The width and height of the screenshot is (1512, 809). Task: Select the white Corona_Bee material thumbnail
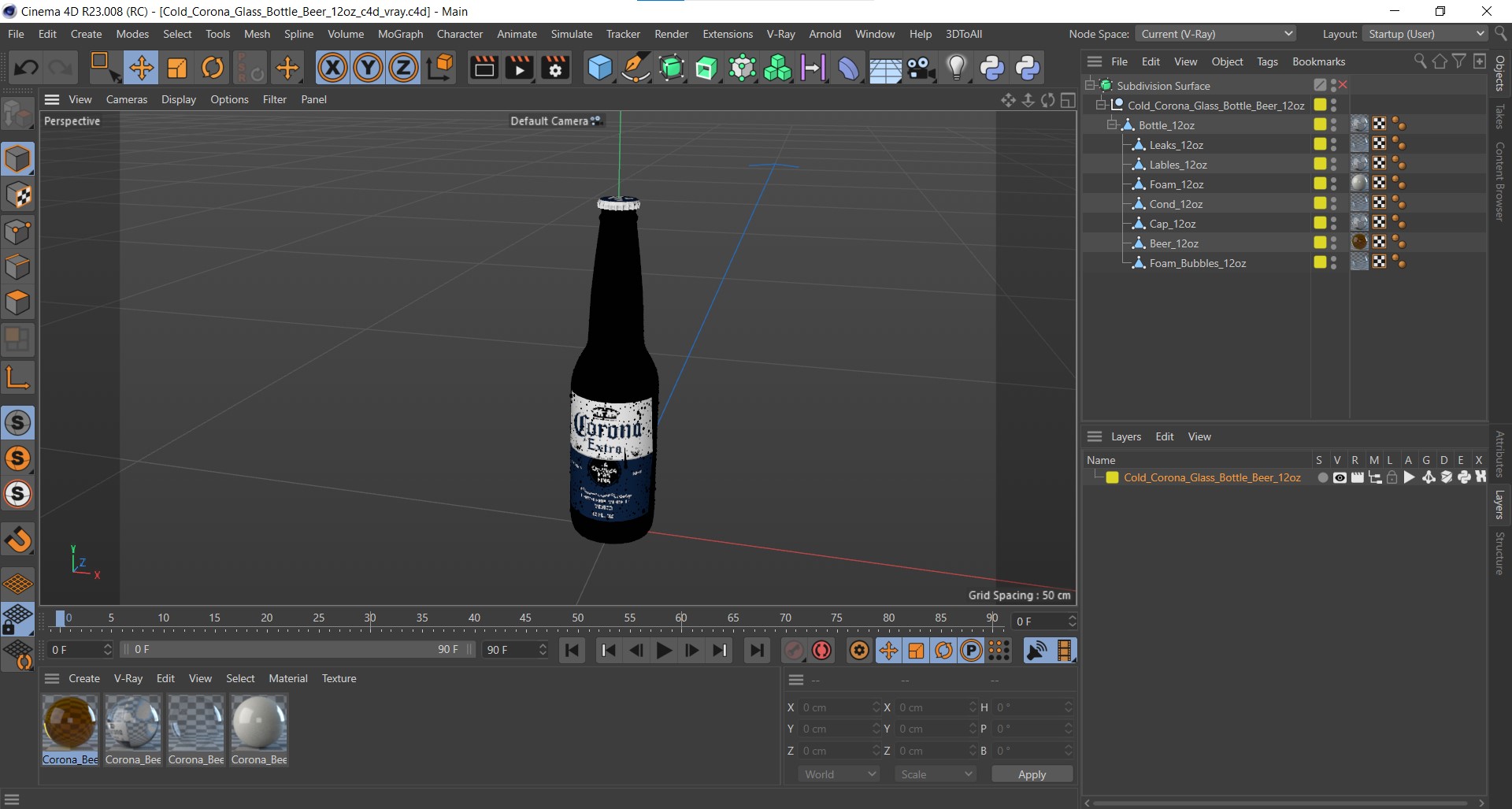click(x=259, y=722)
